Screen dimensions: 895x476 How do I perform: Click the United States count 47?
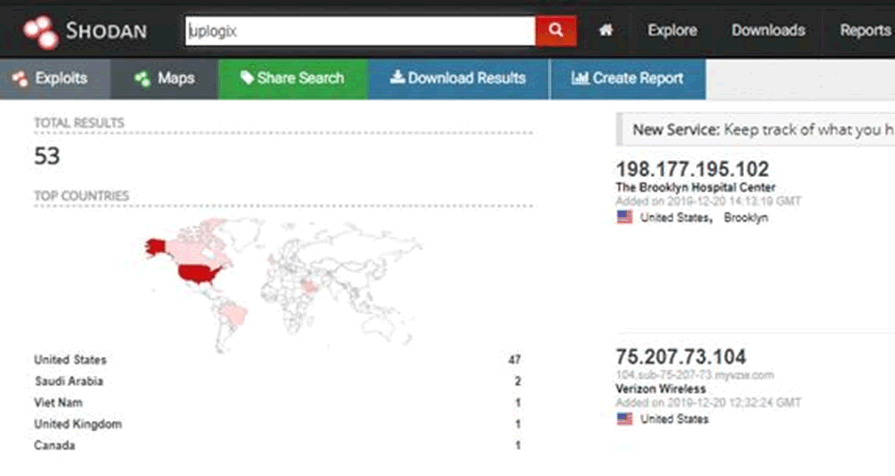514,360
